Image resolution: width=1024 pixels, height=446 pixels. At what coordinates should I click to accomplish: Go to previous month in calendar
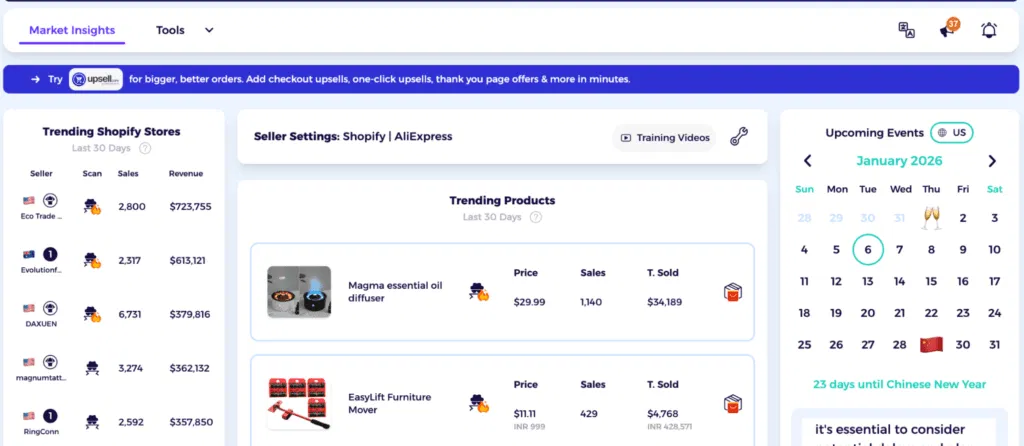(x=807, y=161)
